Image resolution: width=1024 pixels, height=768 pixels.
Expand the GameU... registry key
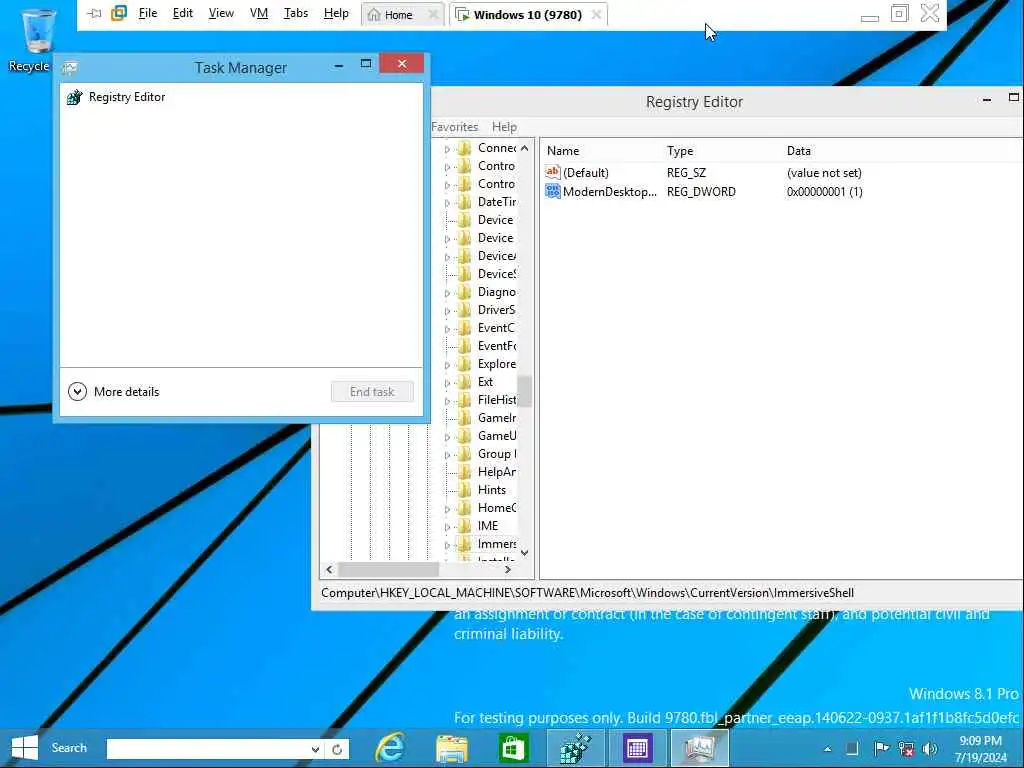447,437
